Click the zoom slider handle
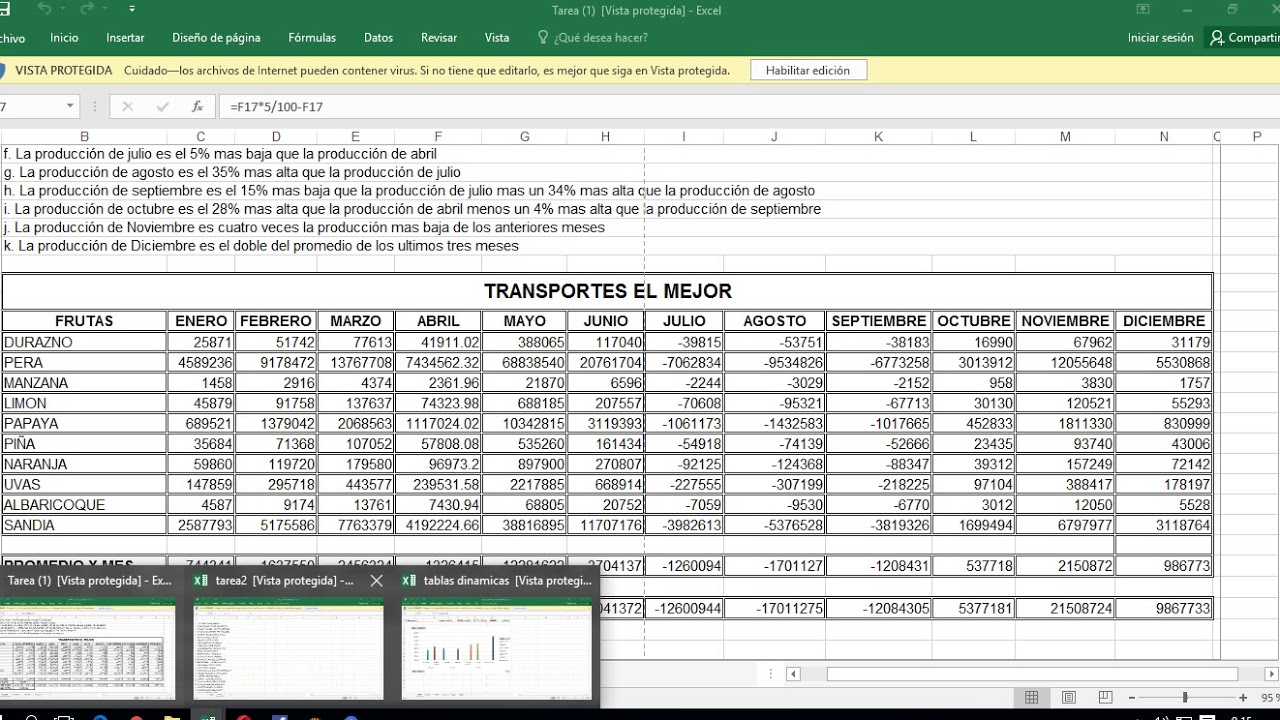 [1185, 697]
